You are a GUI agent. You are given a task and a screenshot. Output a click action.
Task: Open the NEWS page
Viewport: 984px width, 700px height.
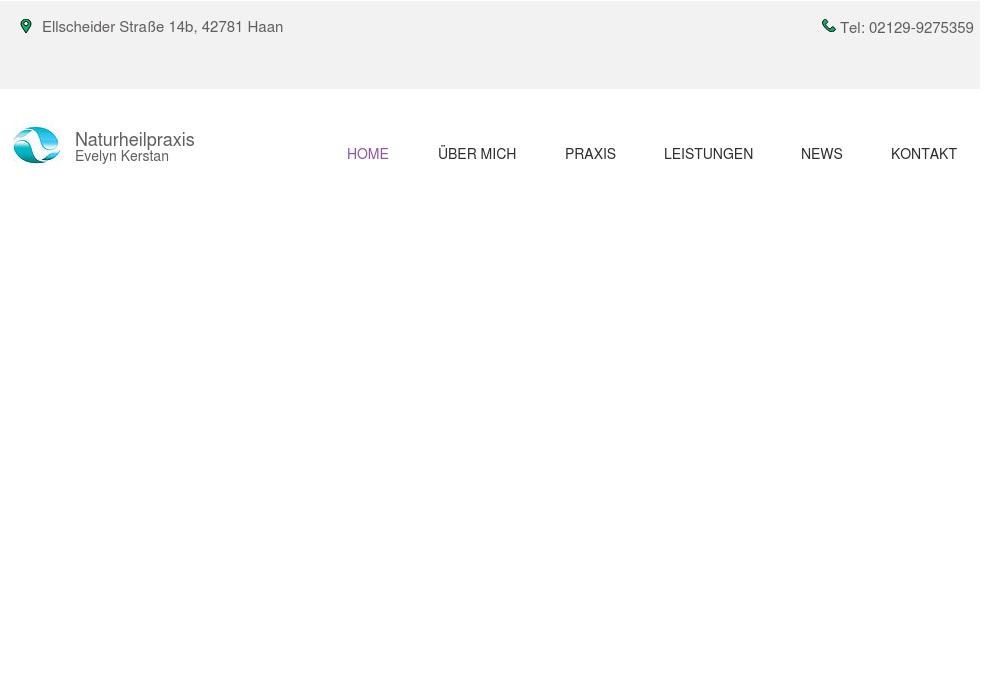click(821, 154)
